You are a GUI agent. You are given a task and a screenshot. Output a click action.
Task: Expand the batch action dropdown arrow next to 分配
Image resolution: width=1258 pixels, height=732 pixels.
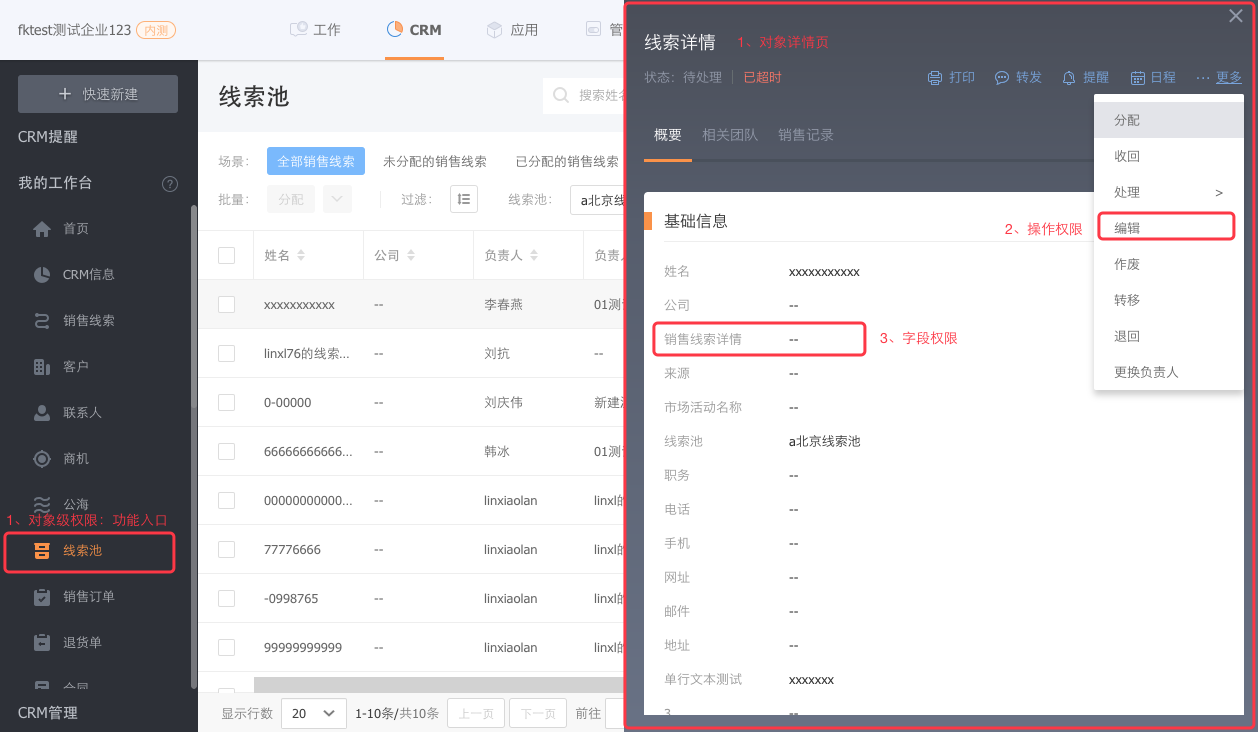(338, 199)
